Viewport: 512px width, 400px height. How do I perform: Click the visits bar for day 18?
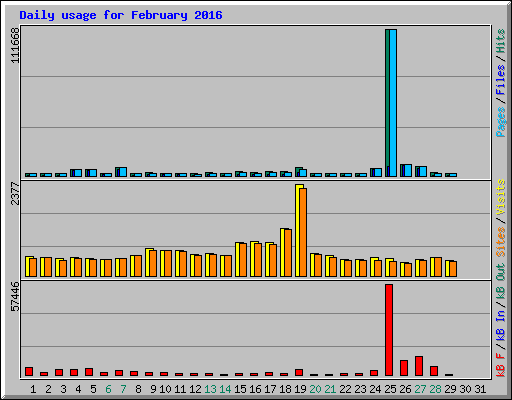(x=286, y=253)
